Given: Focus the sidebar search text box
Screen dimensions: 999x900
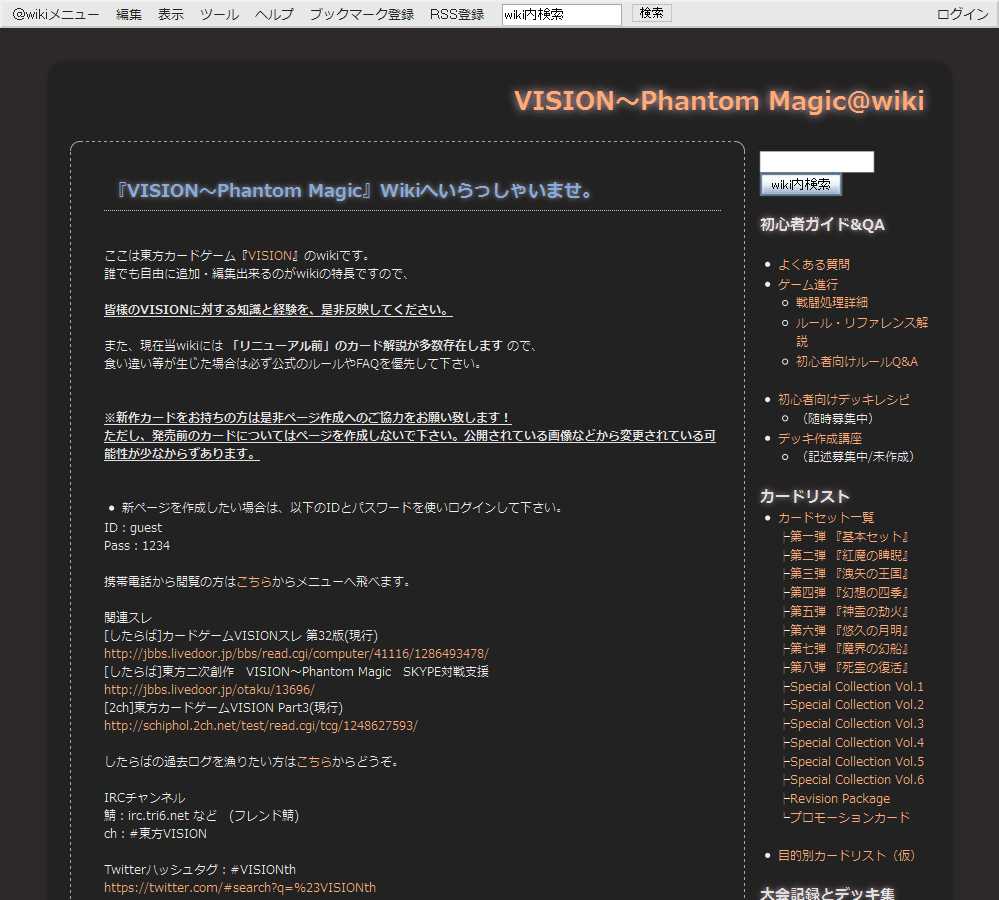Looking at the screenshot, I should coord(817,162).
